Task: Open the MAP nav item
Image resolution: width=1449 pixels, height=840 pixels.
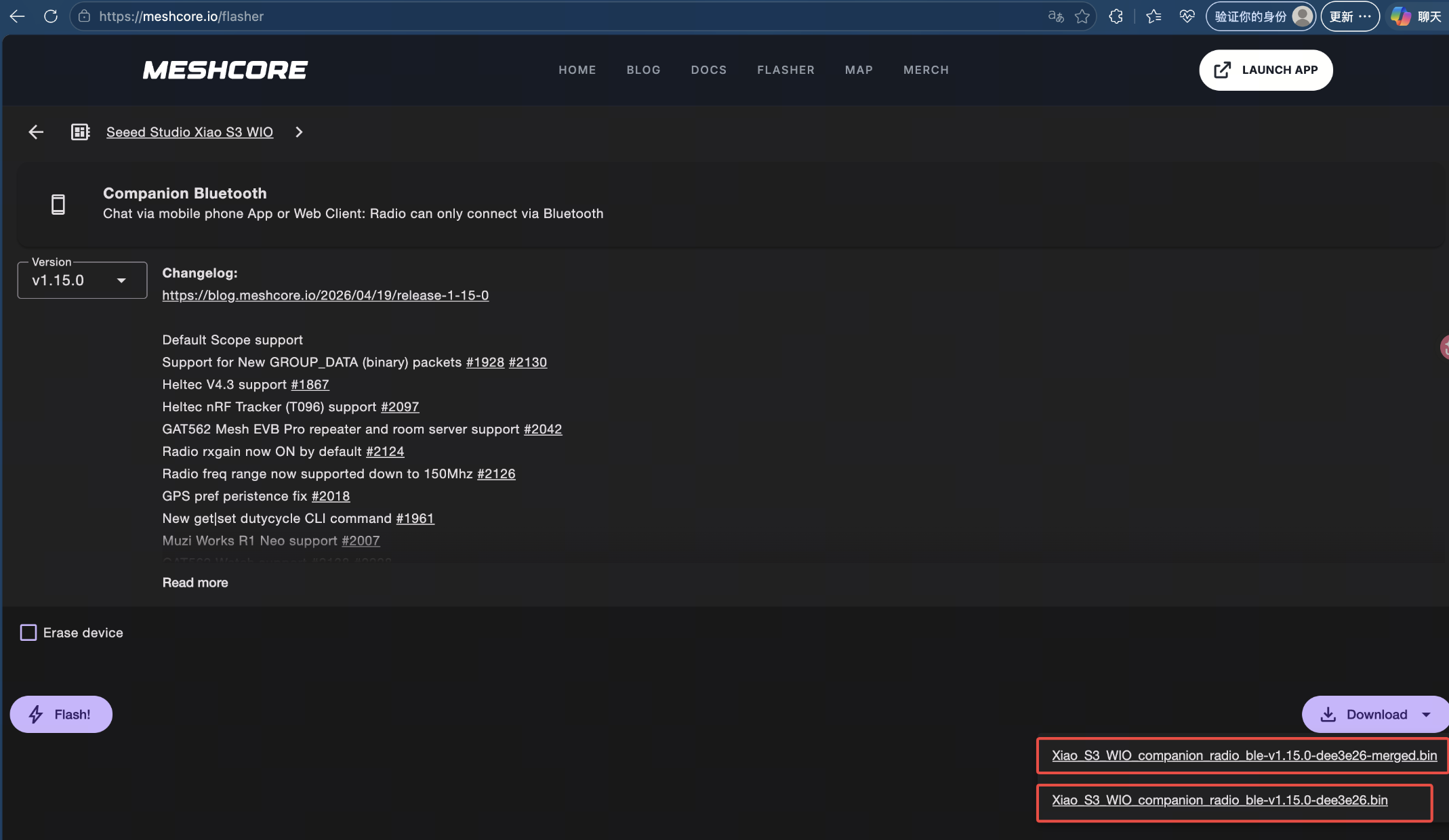Action: click(x=859, y=70)
